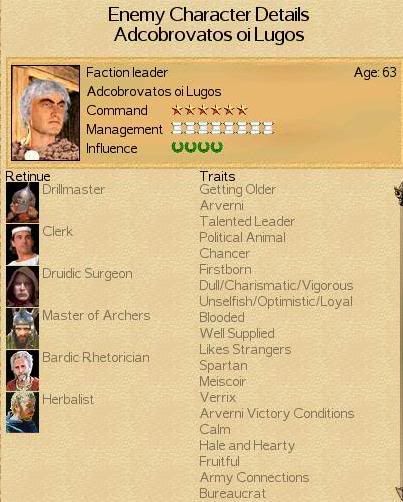403x502 pixels.
Task: Select the Getting Older trait
Action: pos(237,190)
